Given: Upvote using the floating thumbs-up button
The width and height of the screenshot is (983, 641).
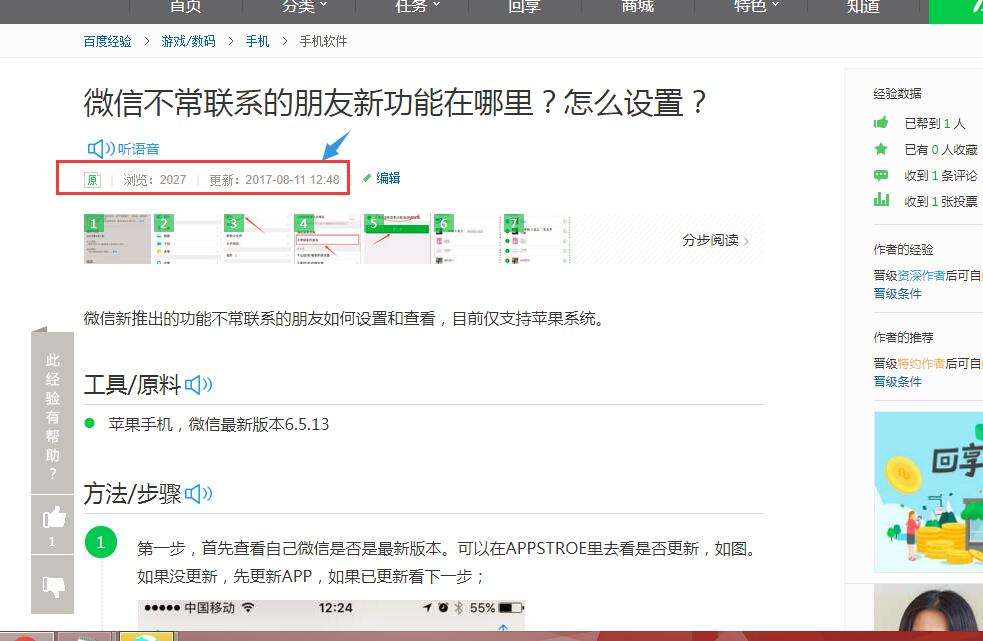Looking at the screenshot, I should pyautogui.click(x=53, y=524).
